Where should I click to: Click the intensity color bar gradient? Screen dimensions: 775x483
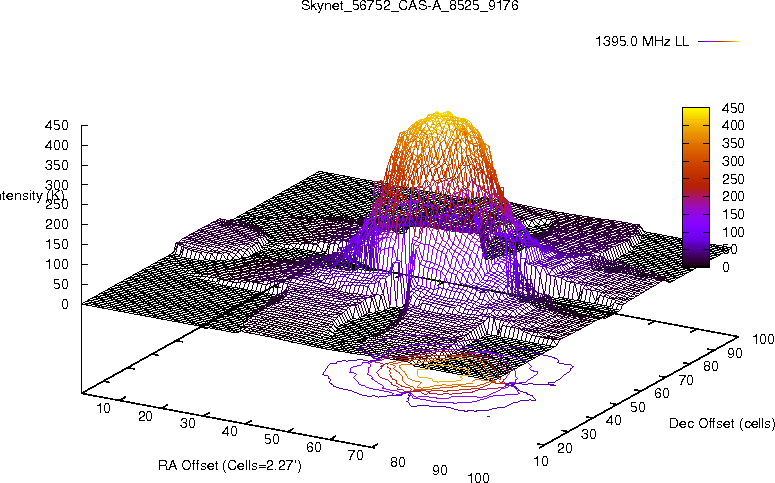coord(695,187)
